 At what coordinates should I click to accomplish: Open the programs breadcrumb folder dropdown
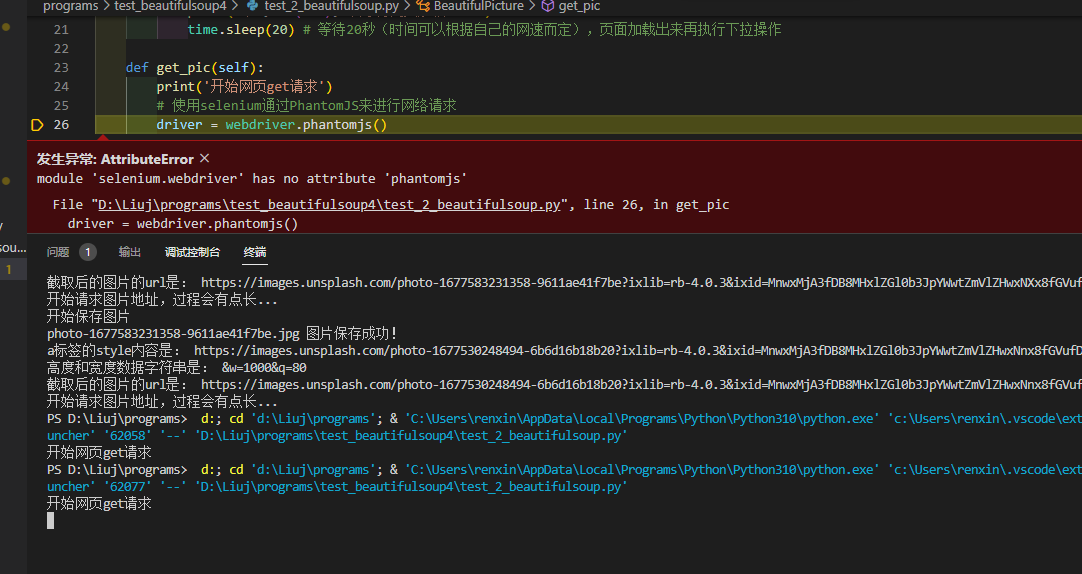(x=70, y=6)
